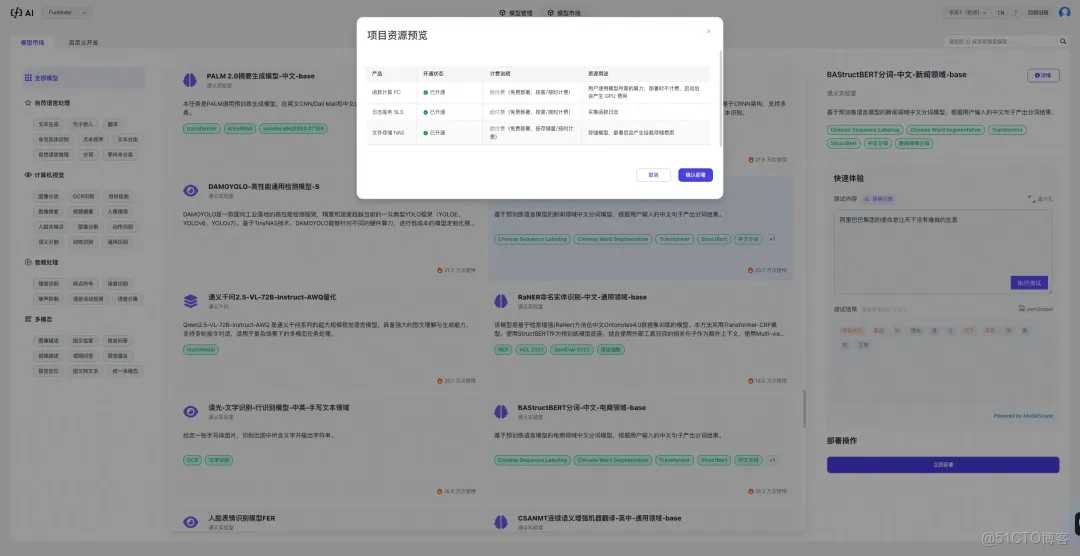Viewport: 1080px width, 556px height.
Task: Click the 文件存储 NAS product cell
Action: [x=391, y=132]
